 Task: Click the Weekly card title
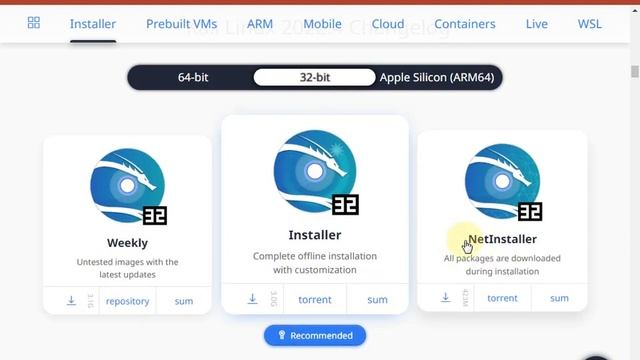(127, 243)
